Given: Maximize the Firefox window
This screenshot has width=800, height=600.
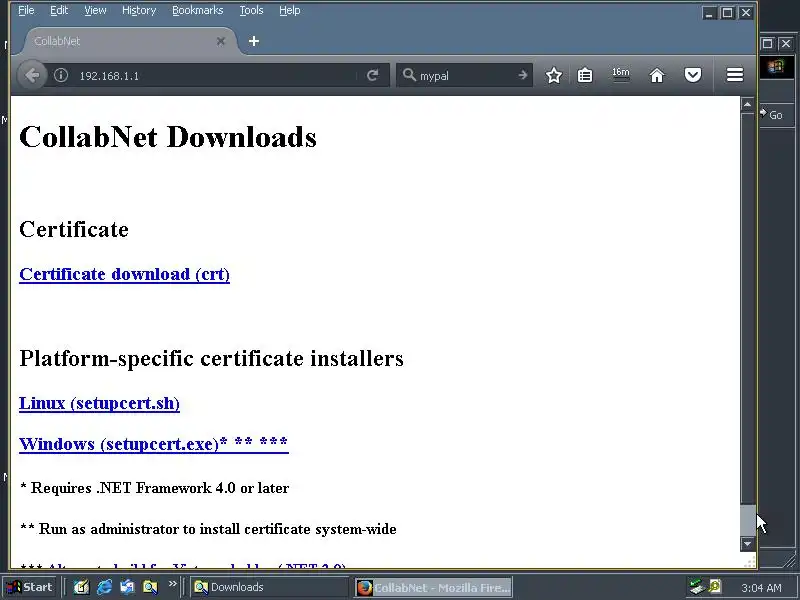Looking at the screenshot, I should pos(728,13).
